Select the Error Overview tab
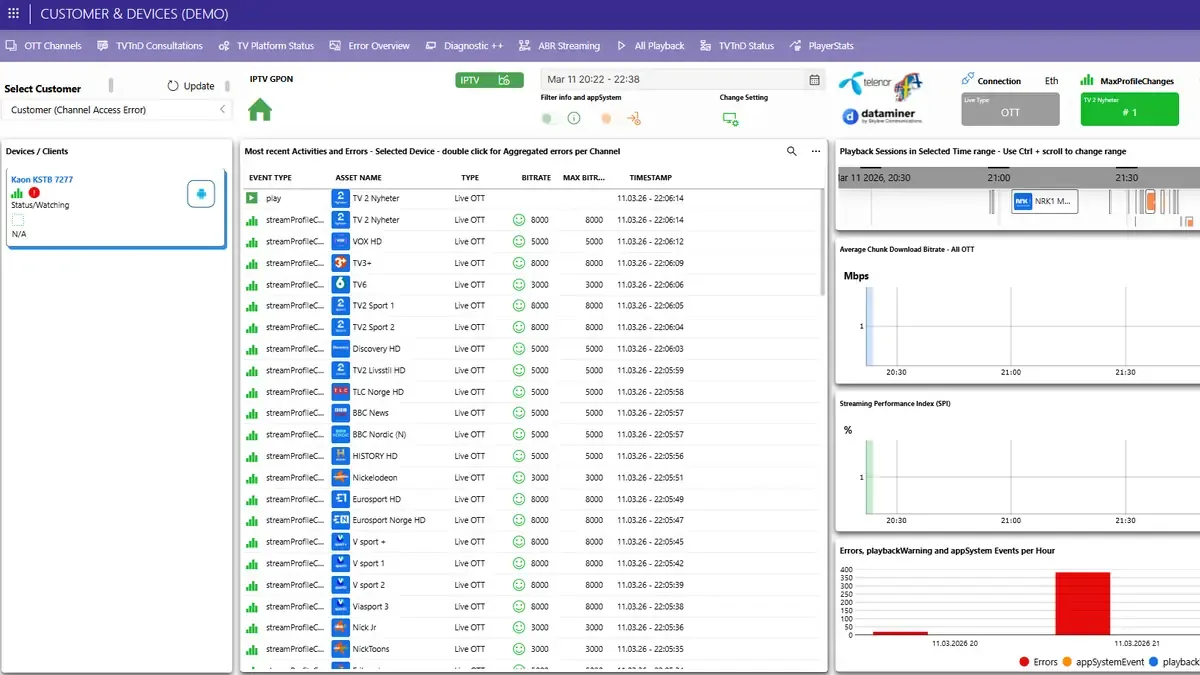 tap(369, 46)
